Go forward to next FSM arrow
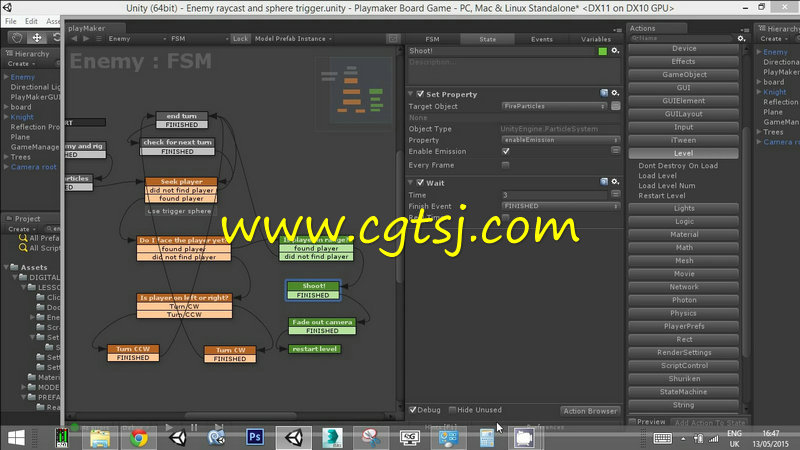This screenshot has height=450, width=800. (x=86, y=39)
